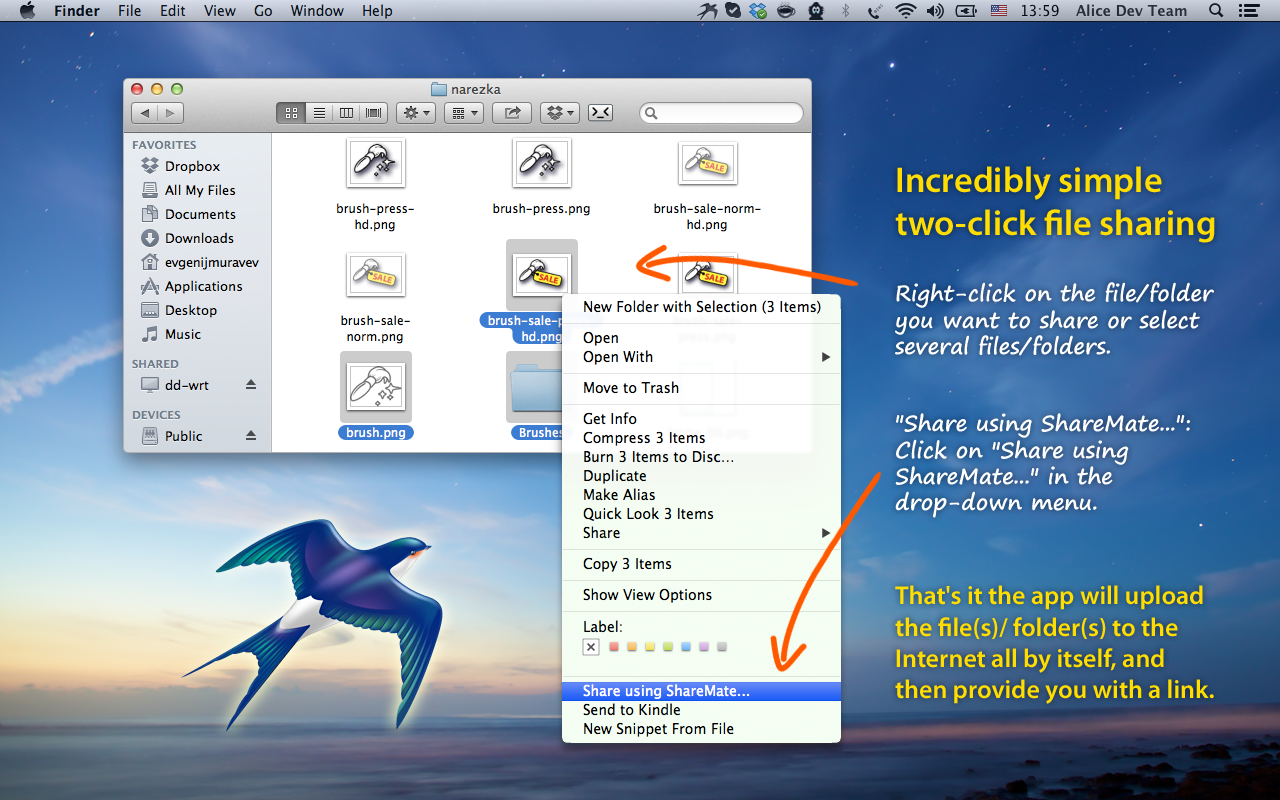Switch Finder to icon view
The width and height of the screenshot is (1280, 800).
tap(292, 113)
